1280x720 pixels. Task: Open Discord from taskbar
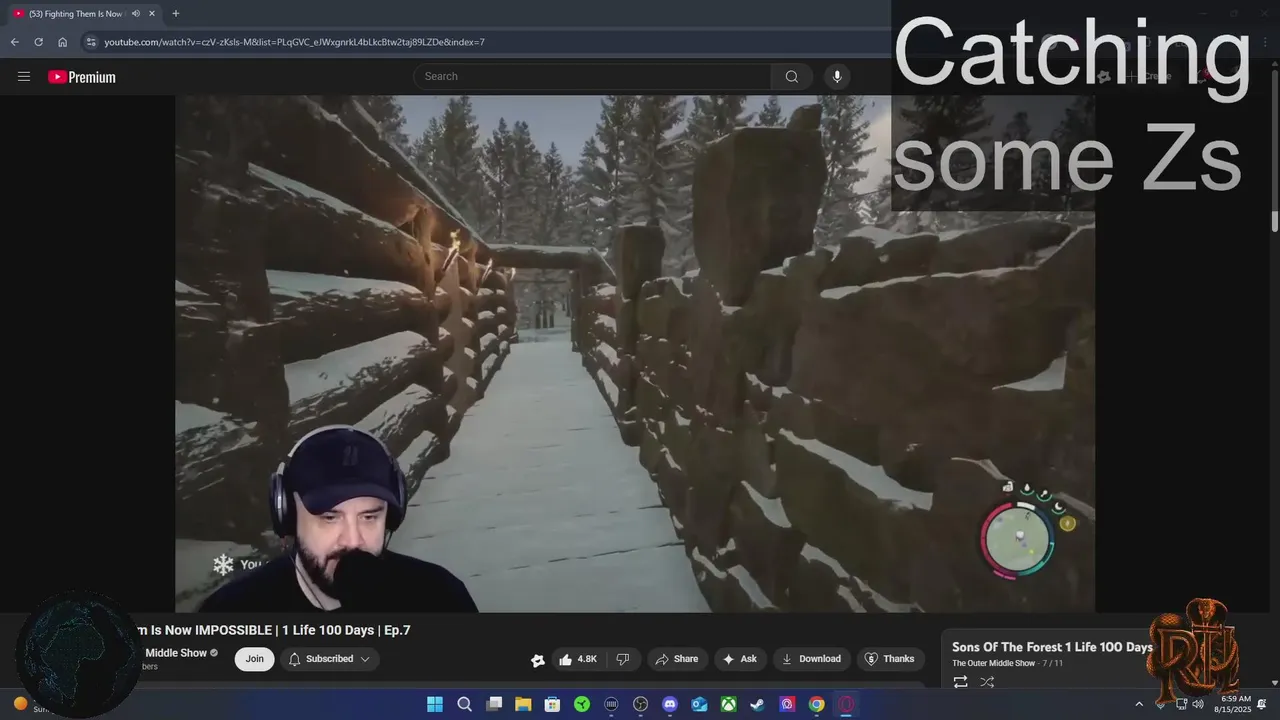coord(670,704)
